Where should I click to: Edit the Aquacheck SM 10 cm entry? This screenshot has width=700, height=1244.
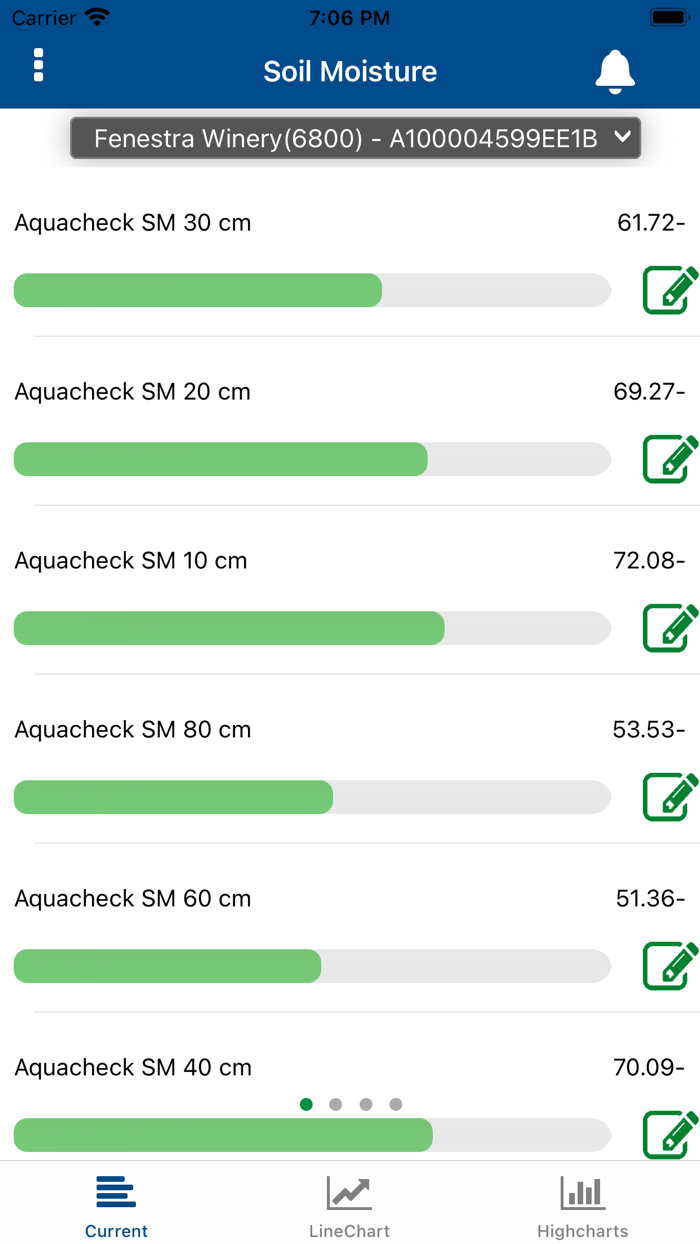point(669,628)
